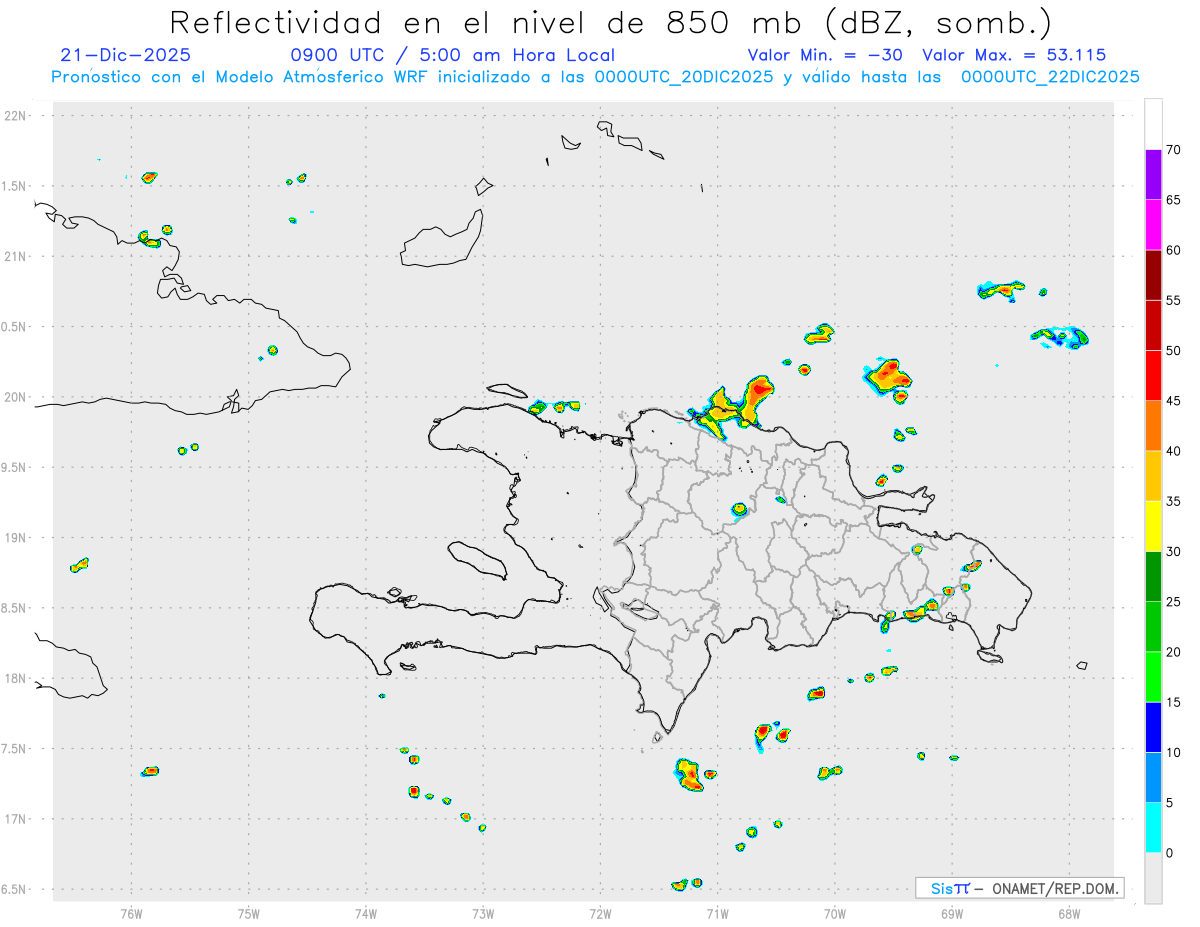Click the colorbar tick label '25'
The image size is (1200, 927).
[1173, 602]
